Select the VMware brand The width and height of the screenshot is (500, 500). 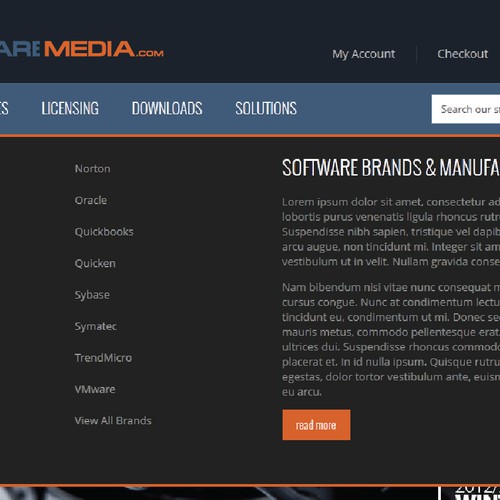coord(95,389)
